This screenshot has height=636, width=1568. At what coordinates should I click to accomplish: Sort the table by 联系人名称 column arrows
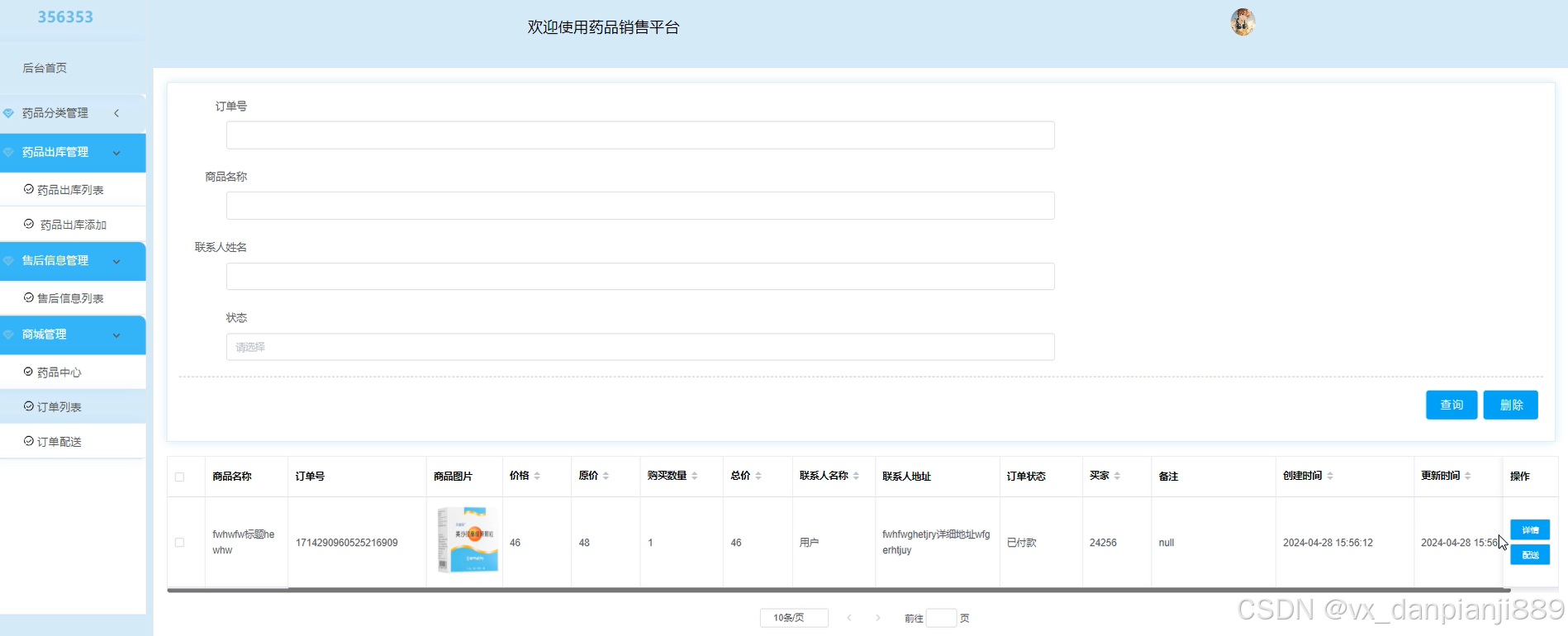856,476
